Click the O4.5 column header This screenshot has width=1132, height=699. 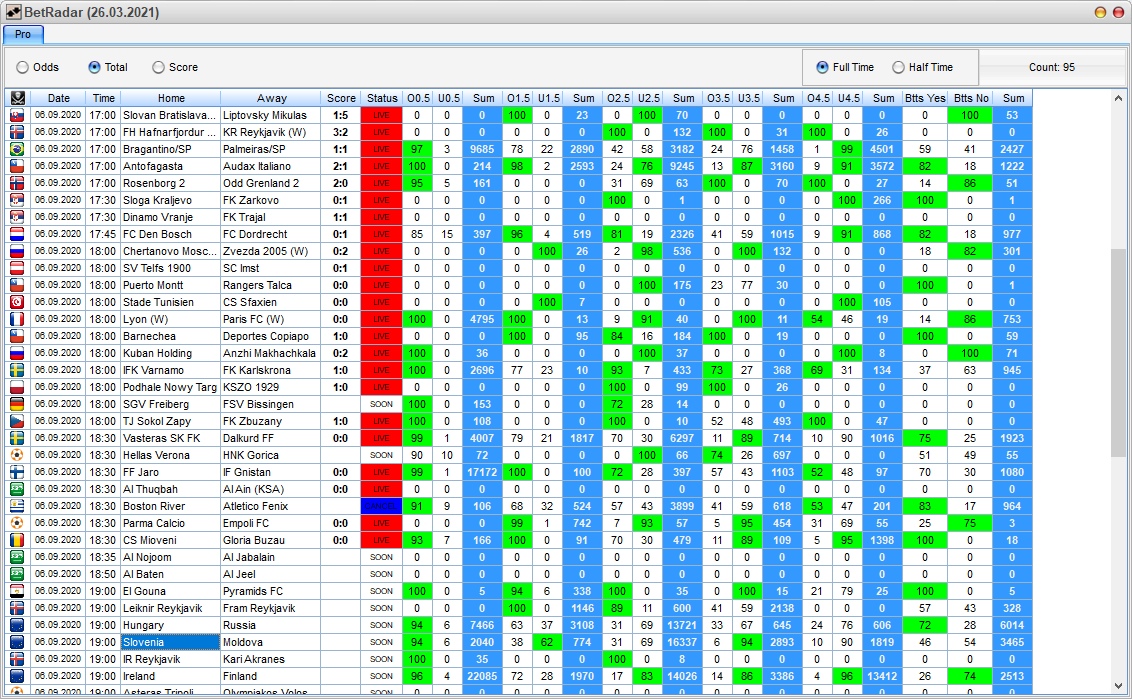[x=818, y=98]
